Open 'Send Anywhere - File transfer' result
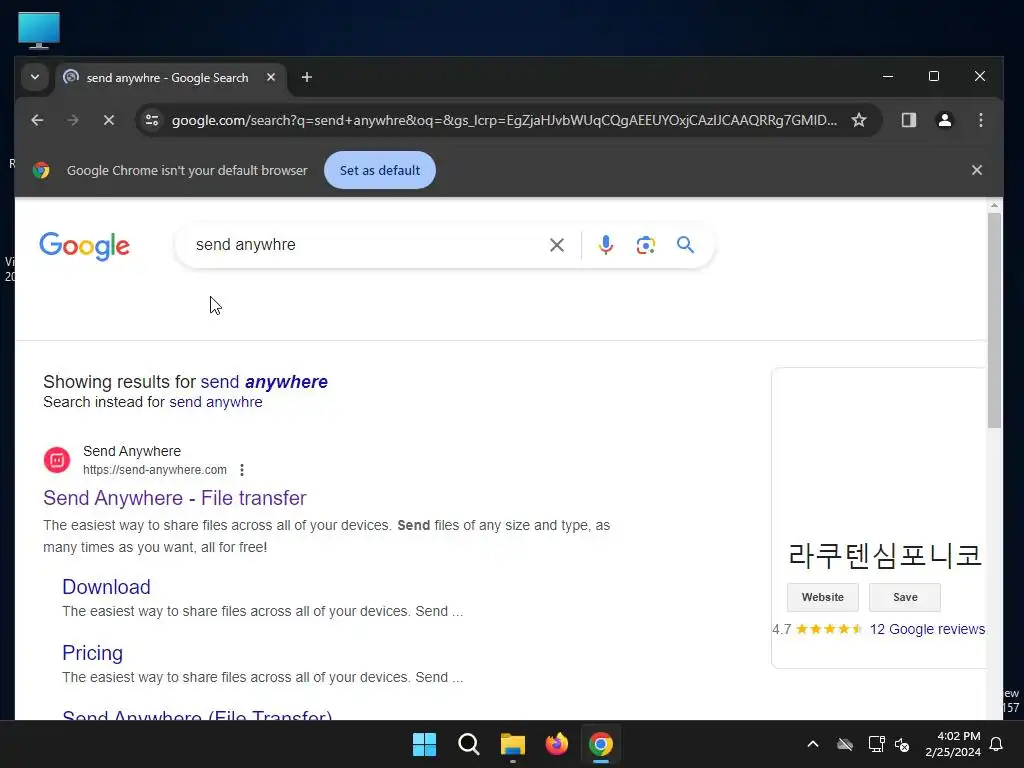The width and height of the screenshot is (1024, 768). click(174, 498)
